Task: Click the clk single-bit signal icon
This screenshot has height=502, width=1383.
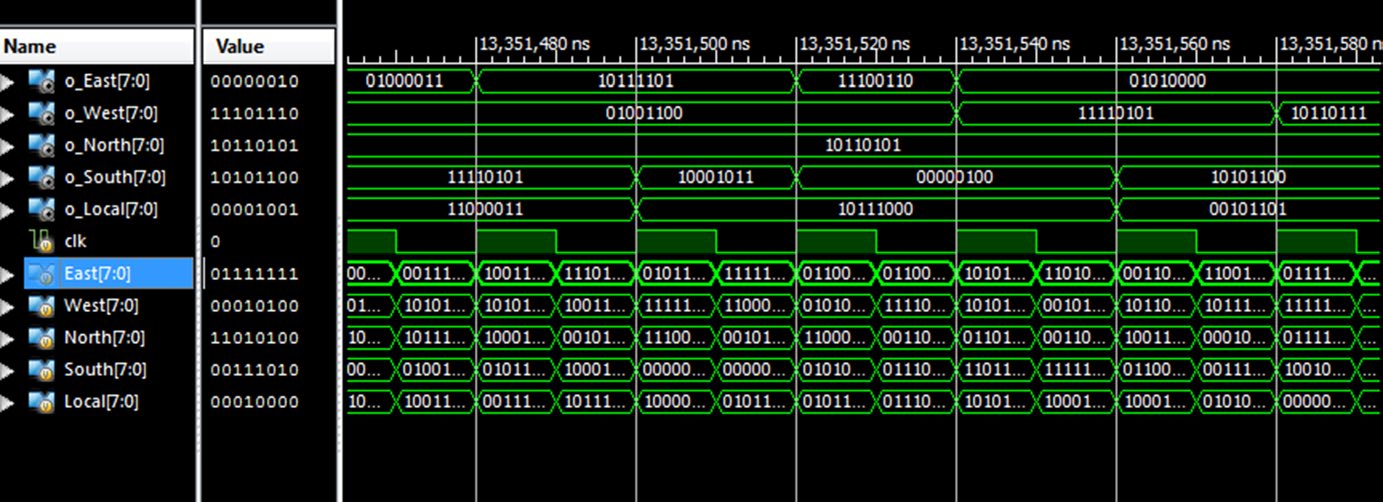Action: (x=41, y=241)
